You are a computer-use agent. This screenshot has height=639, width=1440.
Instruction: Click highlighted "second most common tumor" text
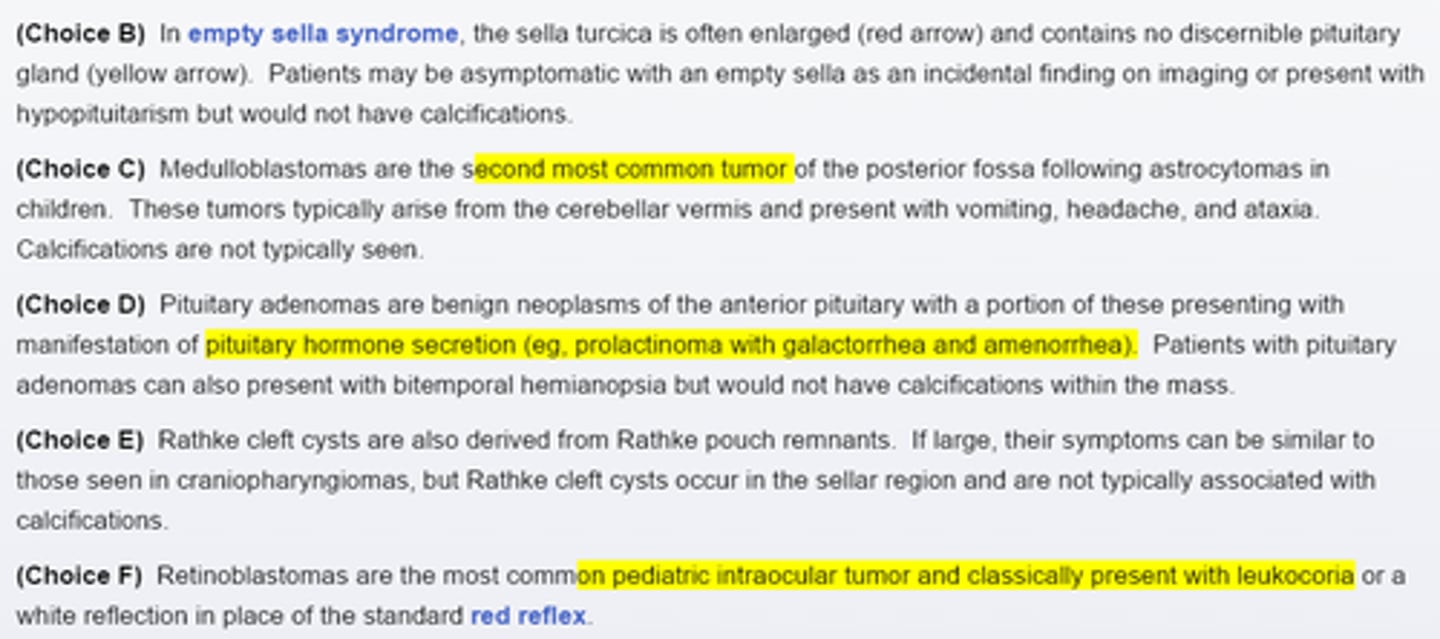(x=634, y=170)
